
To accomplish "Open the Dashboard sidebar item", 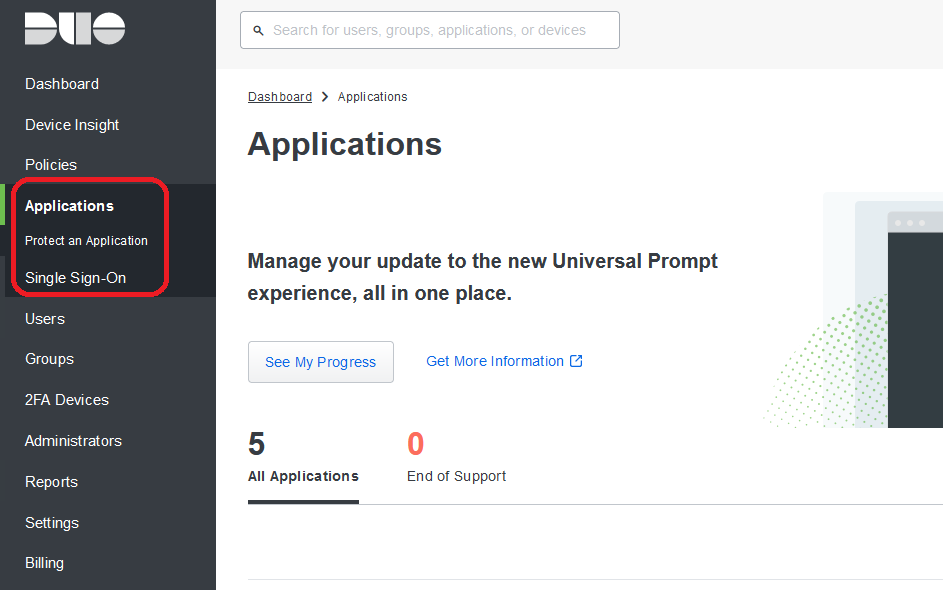I will [x=62, y=84].
